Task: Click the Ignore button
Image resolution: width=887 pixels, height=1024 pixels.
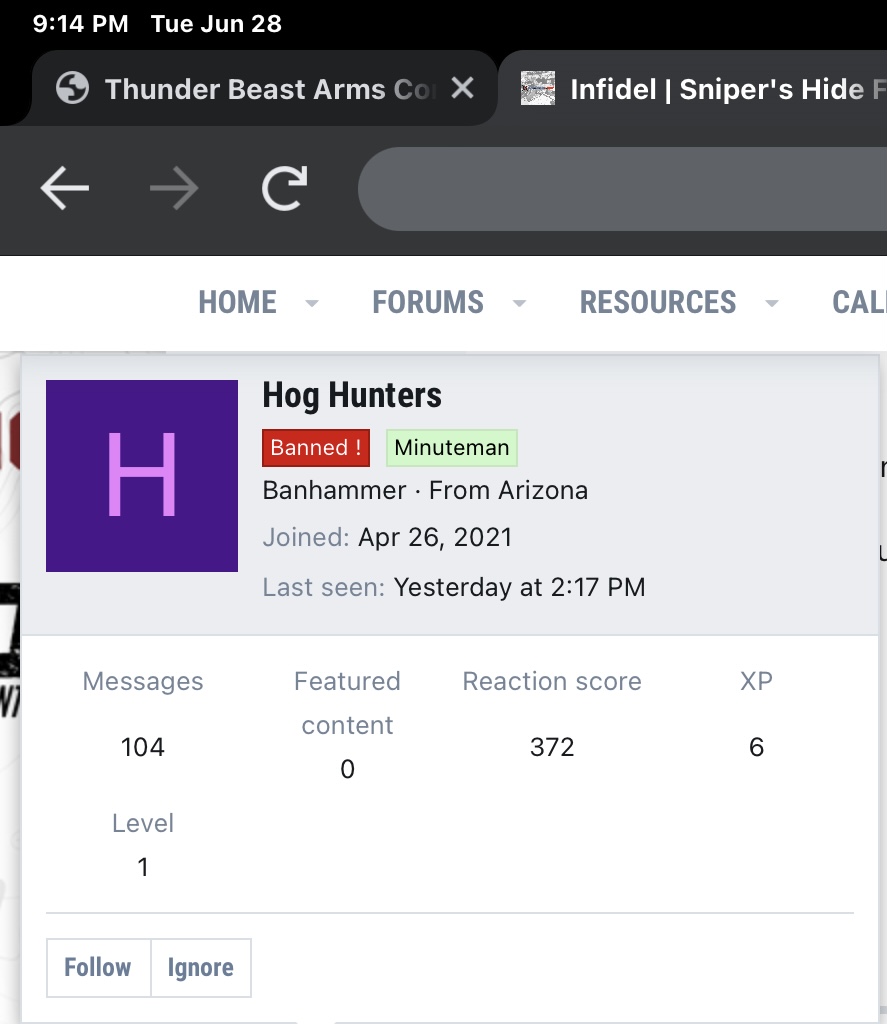Action: coord(201,968)
